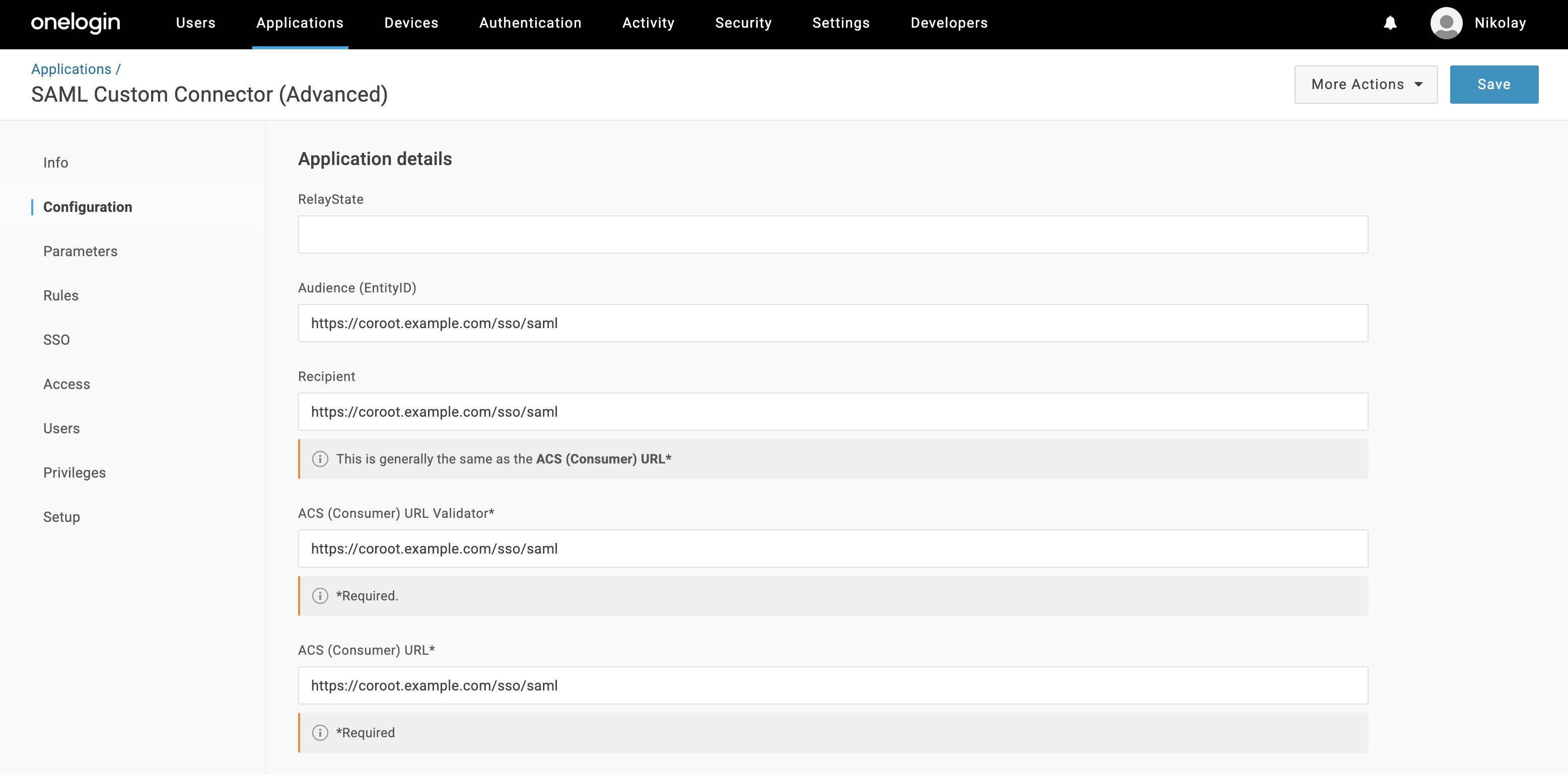
Task: Open the Setup sidebar tab
Action: coord(61,517)
